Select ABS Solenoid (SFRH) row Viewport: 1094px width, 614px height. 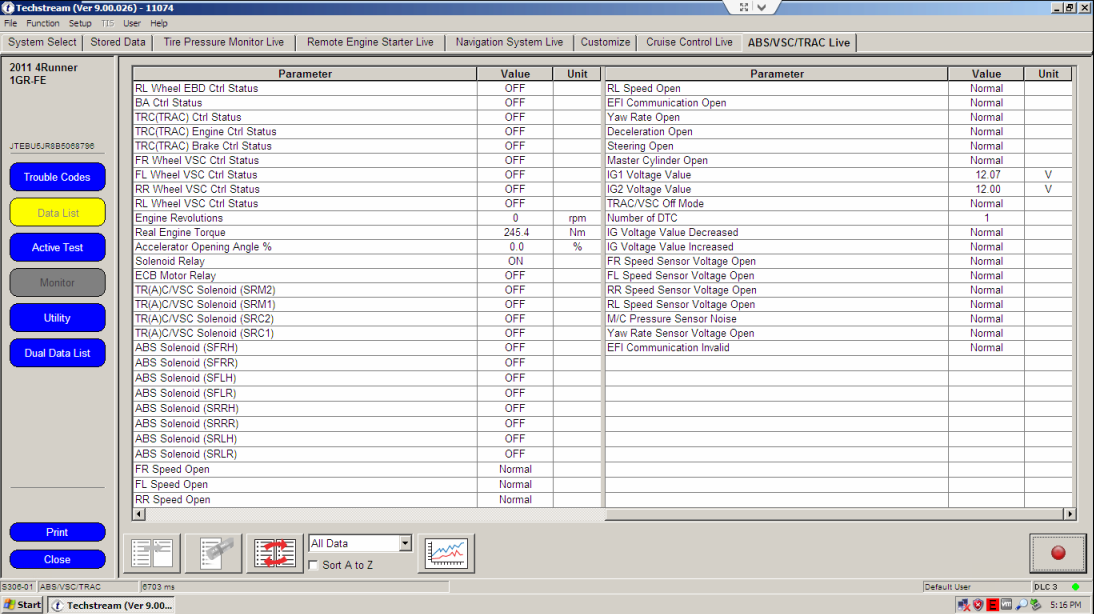pos(367,347)
